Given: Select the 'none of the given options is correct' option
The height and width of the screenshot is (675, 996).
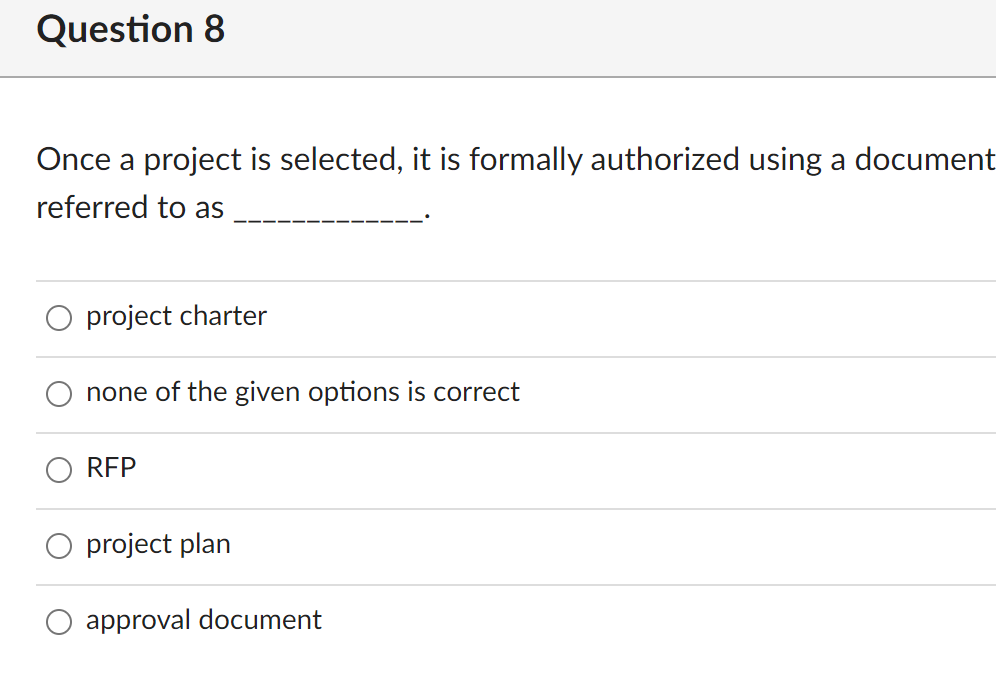Looking at the screenshot, I should pos(58,393).
